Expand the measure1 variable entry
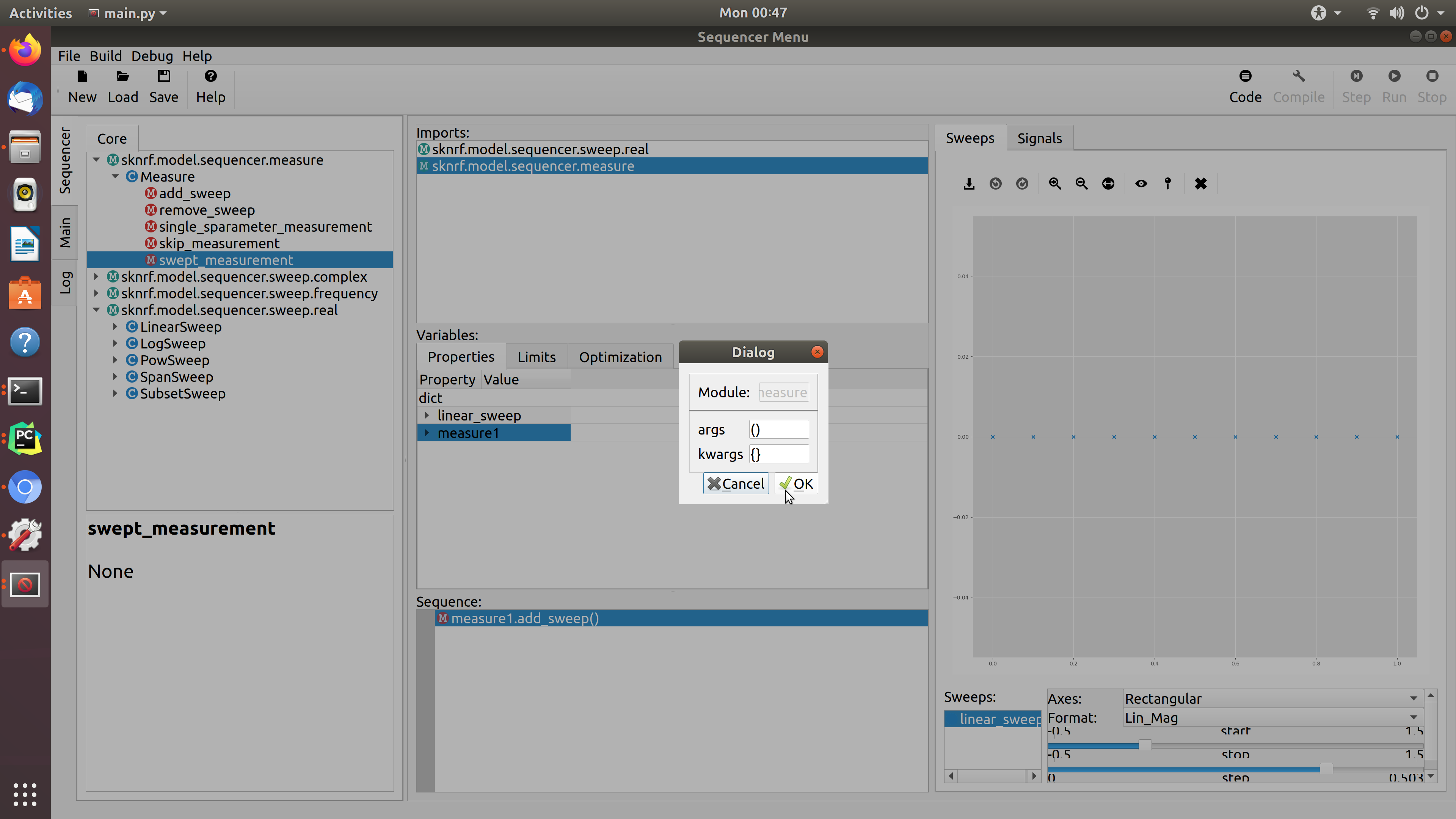This screenshot has width=1456, height=819. pos(427,432)
